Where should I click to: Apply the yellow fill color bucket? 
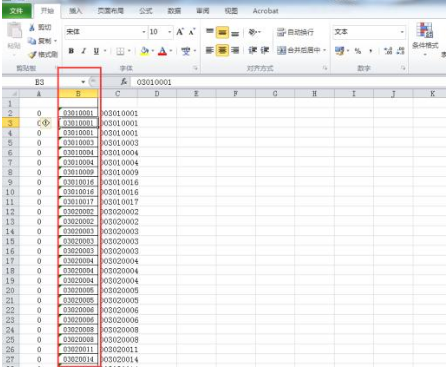pos(145,51)
